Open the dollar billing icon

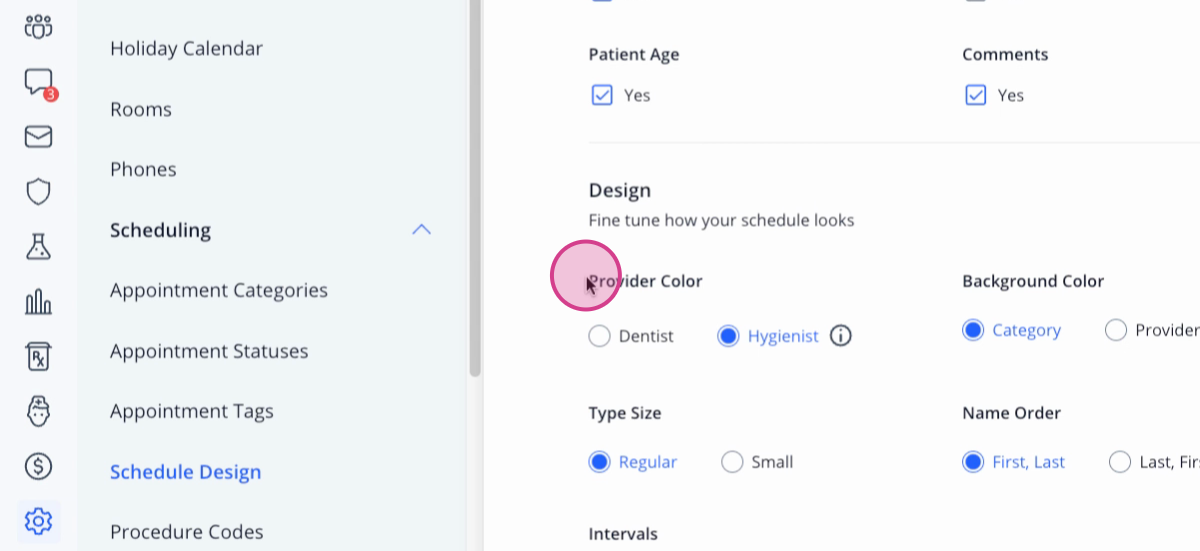tap(38, 465)
